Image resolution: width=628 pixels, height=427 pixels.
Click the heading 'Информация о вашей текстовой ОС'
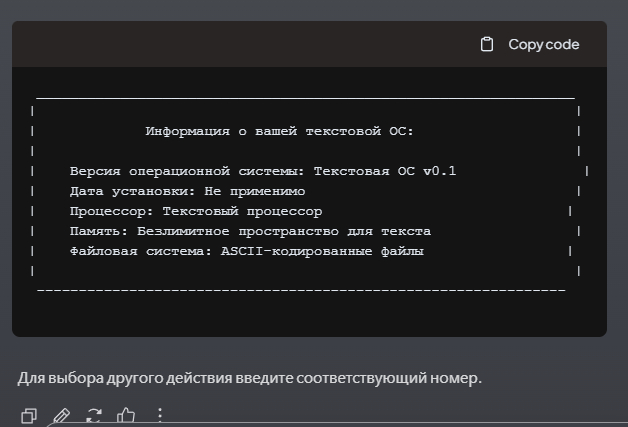click(279, 131)
